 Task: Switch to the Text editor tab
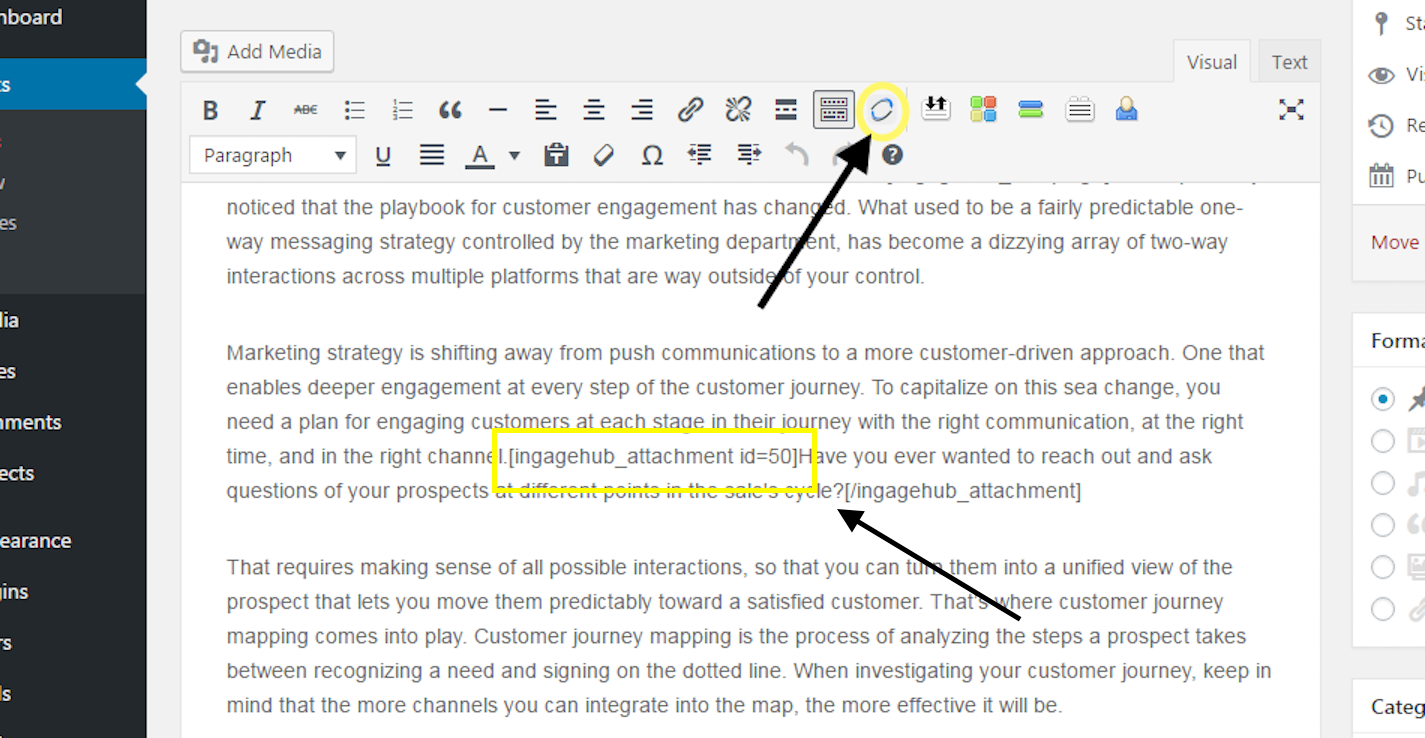click(x=1290, y=62)
